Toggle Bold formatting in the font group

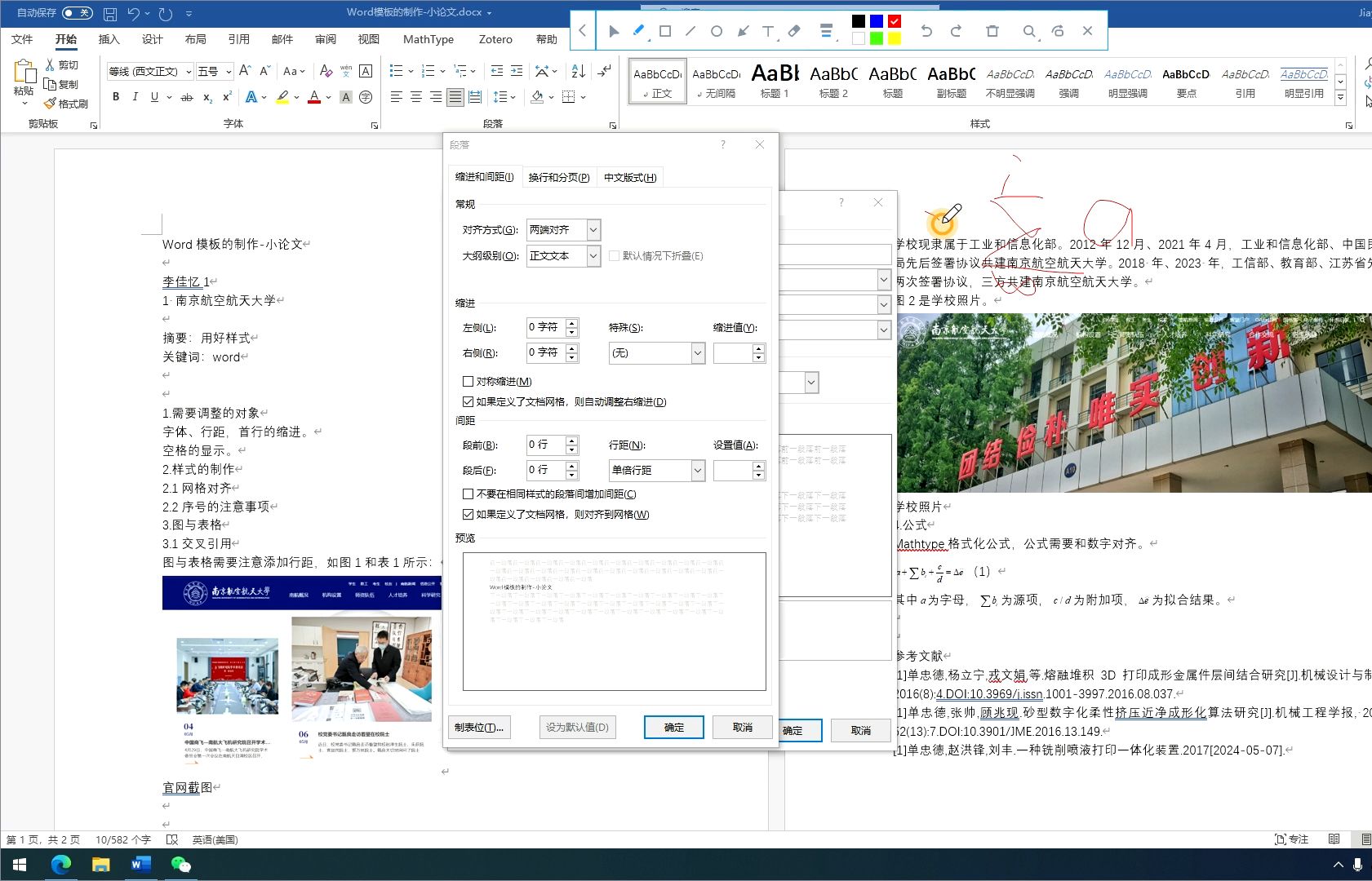pos(115,97)
